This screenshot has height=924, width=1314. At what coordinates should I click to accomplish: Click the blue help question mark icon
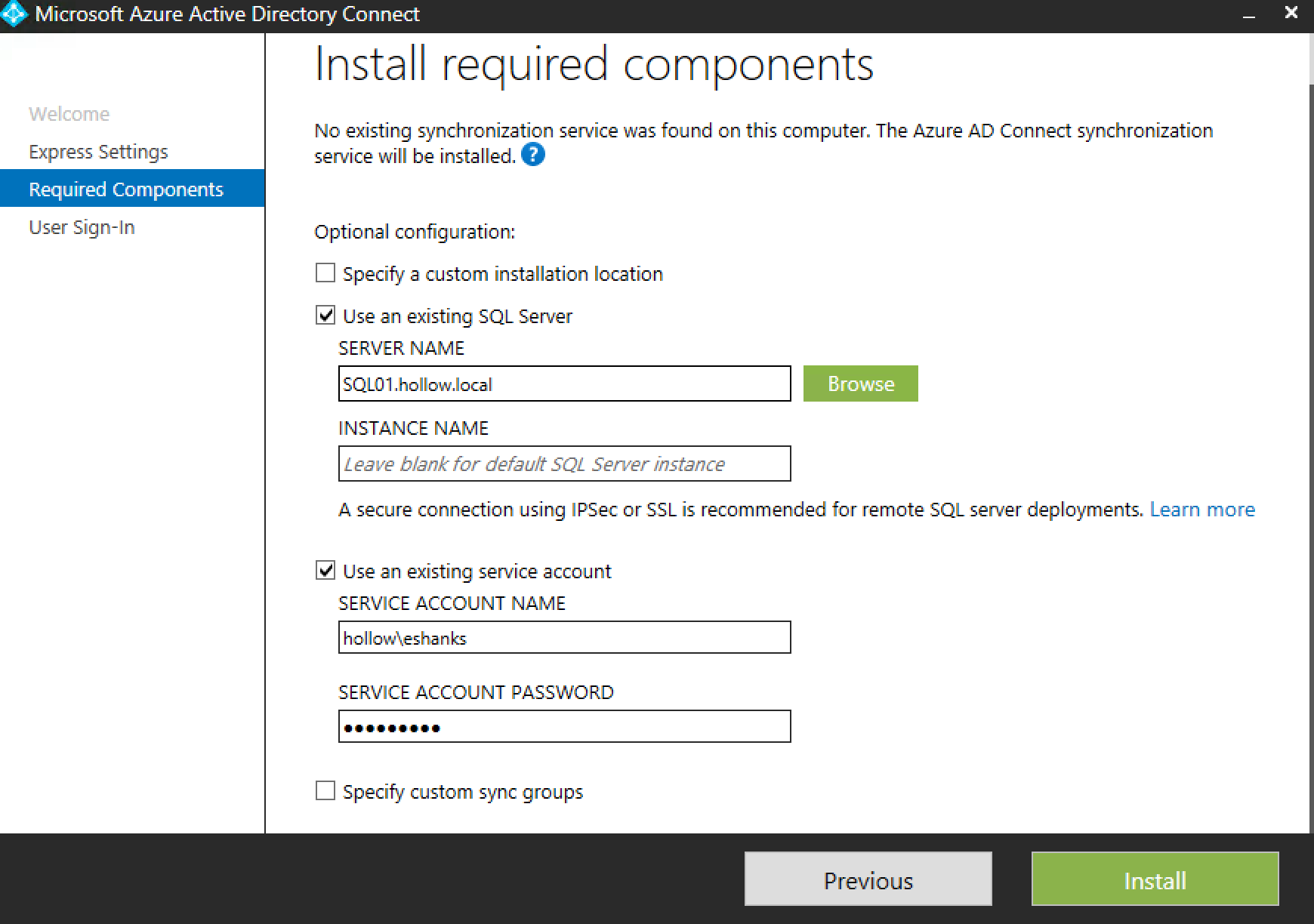(x=532, y=155)
